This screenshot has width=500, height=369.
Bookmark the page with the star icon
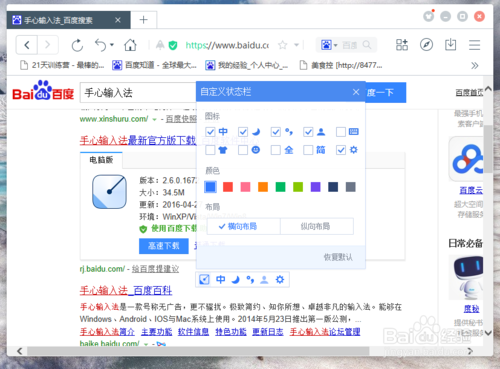(283, 45)
